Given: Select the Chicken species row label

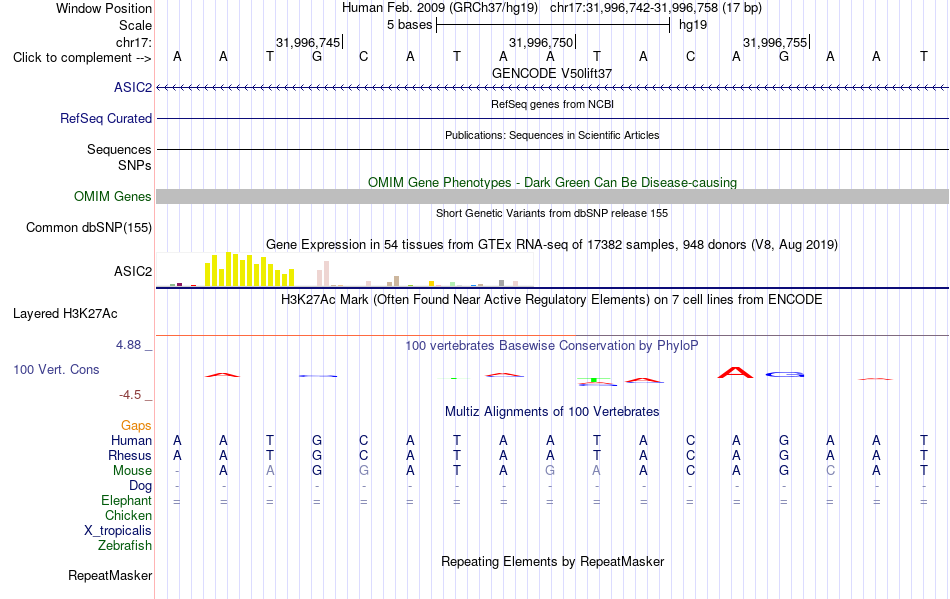Looking at the screenshot, I should [128, 515].
